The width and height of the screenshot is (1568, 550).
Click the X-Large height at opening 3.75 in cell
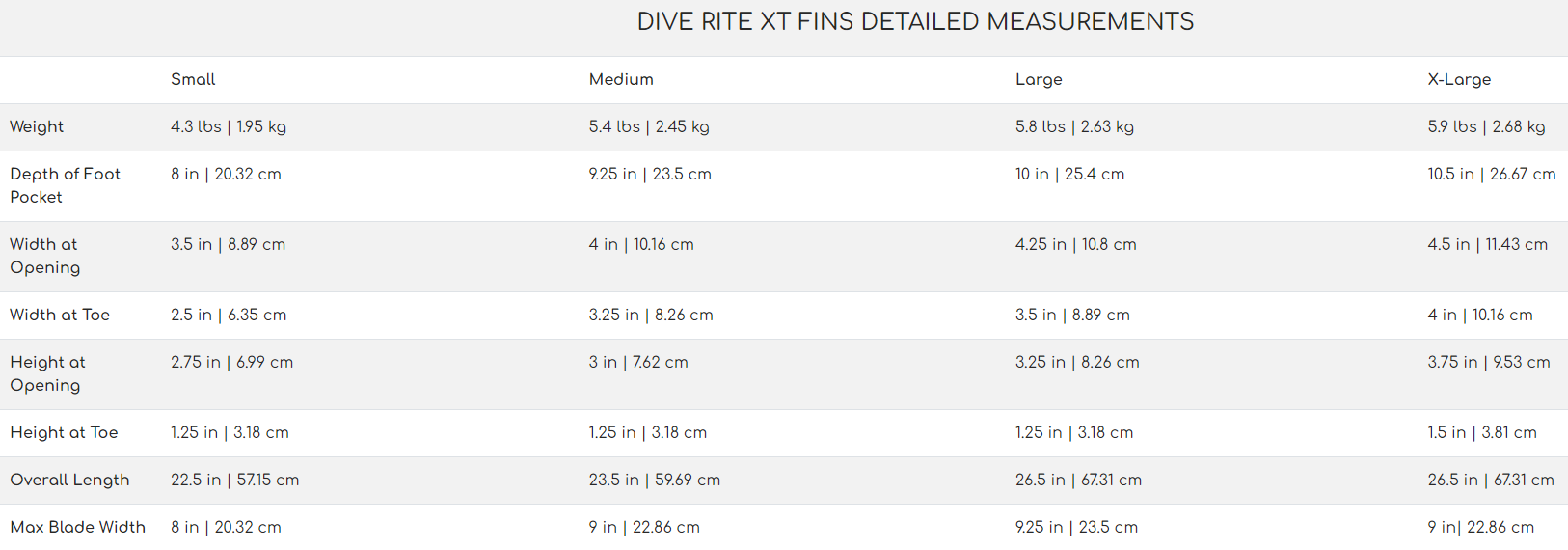1489,363
